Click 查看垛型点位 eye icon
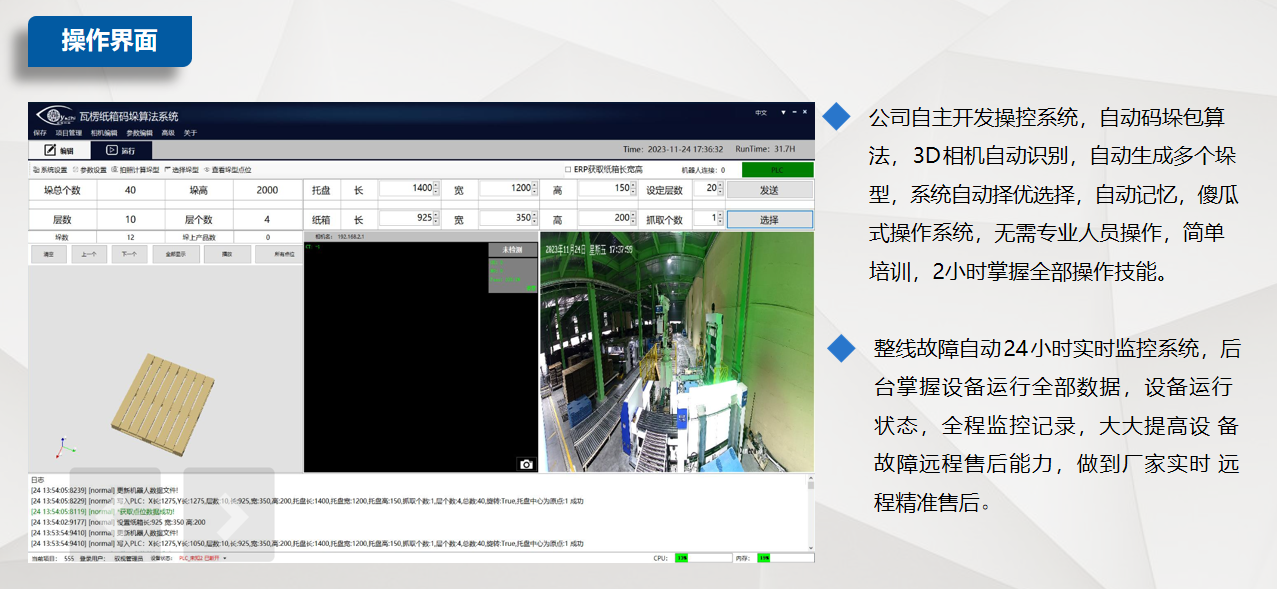The height and width of the screenshot is (589, 1277). click(x=207, y=170)
